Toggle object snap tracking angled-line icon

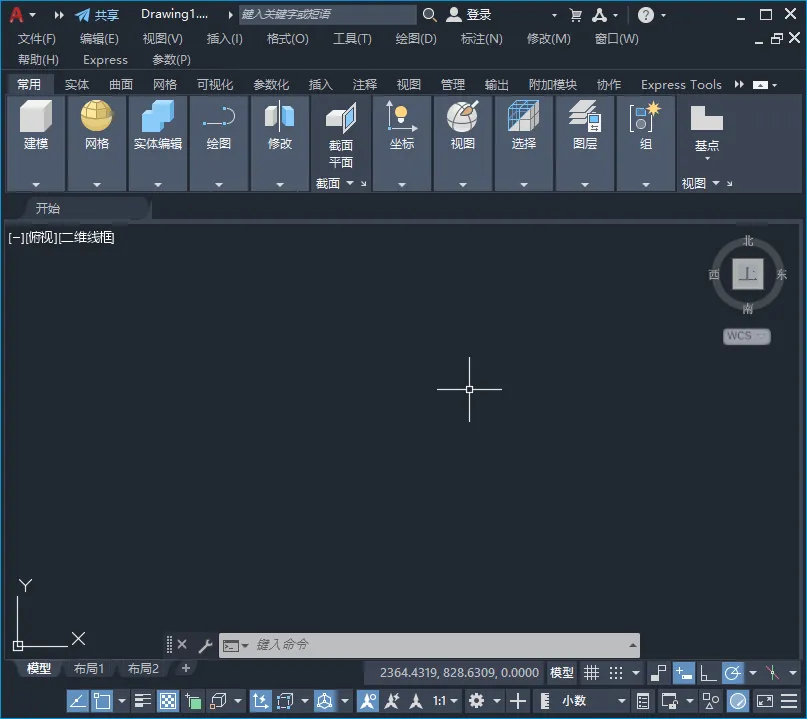tap(78, 701)
